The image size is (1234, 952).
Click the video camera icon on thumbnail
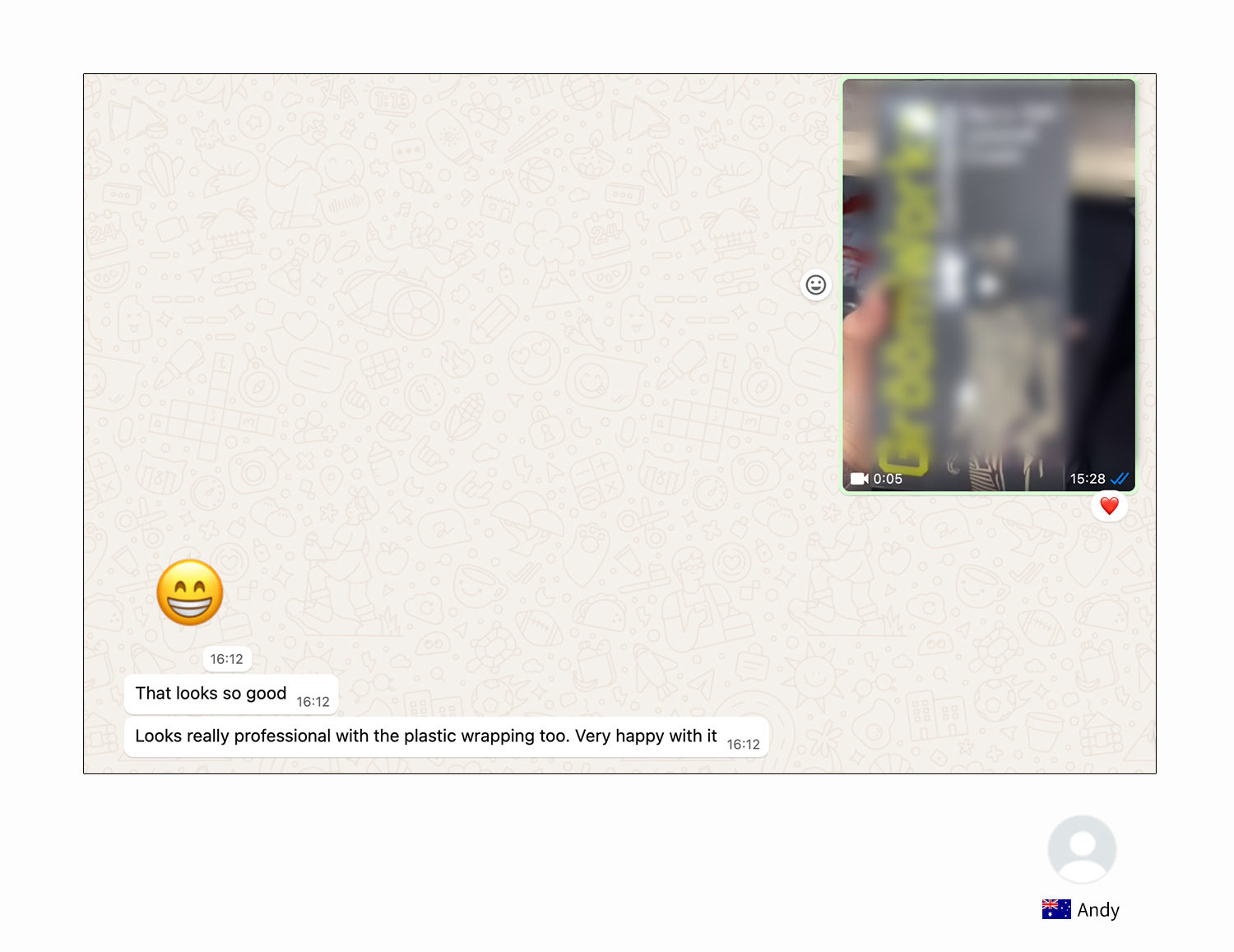[859, 479]
